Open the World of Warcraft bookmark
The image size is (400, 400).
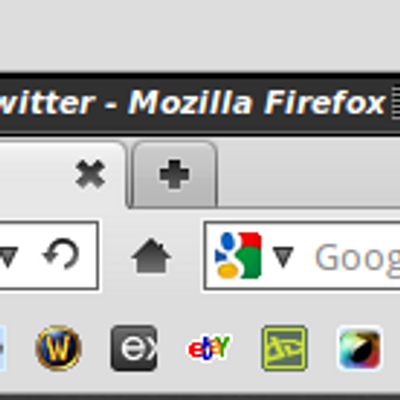pyautogui.click(x=58, y=348)
